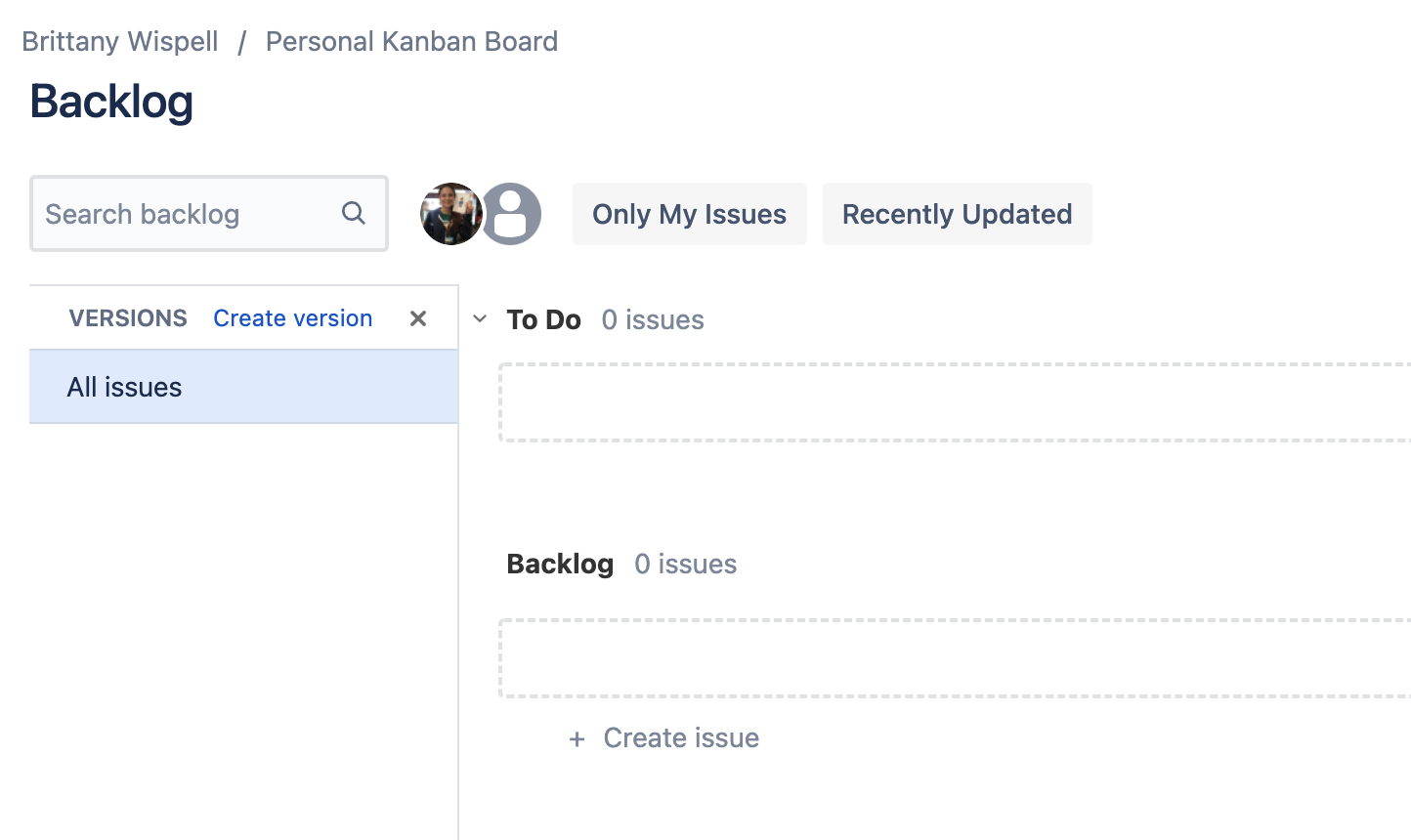
Task: Go to Personal Kanban Board breadcrumb
Action: pos(411,42)
